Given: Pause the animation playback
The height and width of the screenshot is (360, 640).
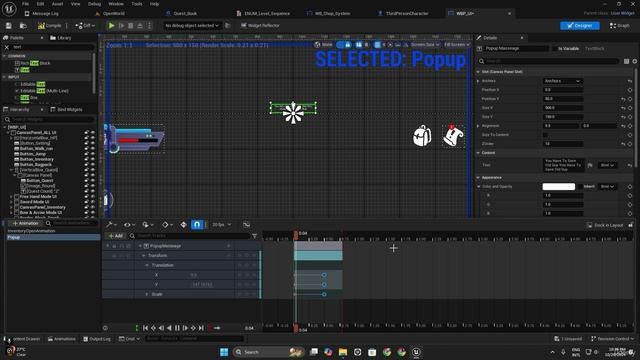Looking at the screenshot, I should click(x=177, y=328).
